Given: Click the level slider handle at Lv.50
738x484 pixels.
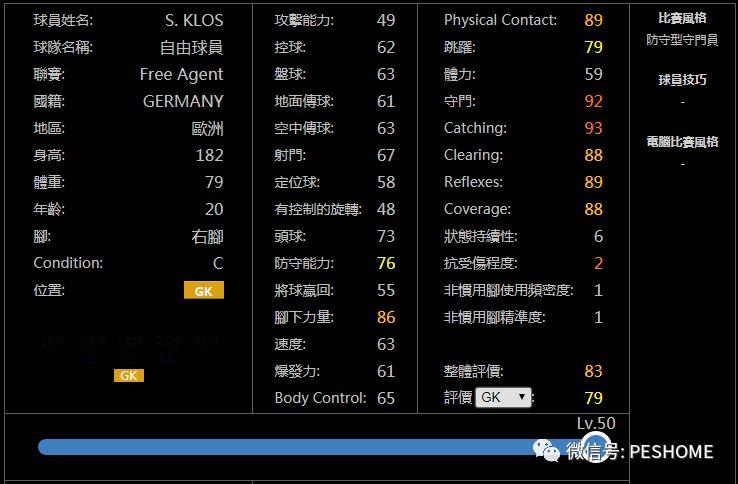Looking at the screenshot, I should click(x=595, y=447).
